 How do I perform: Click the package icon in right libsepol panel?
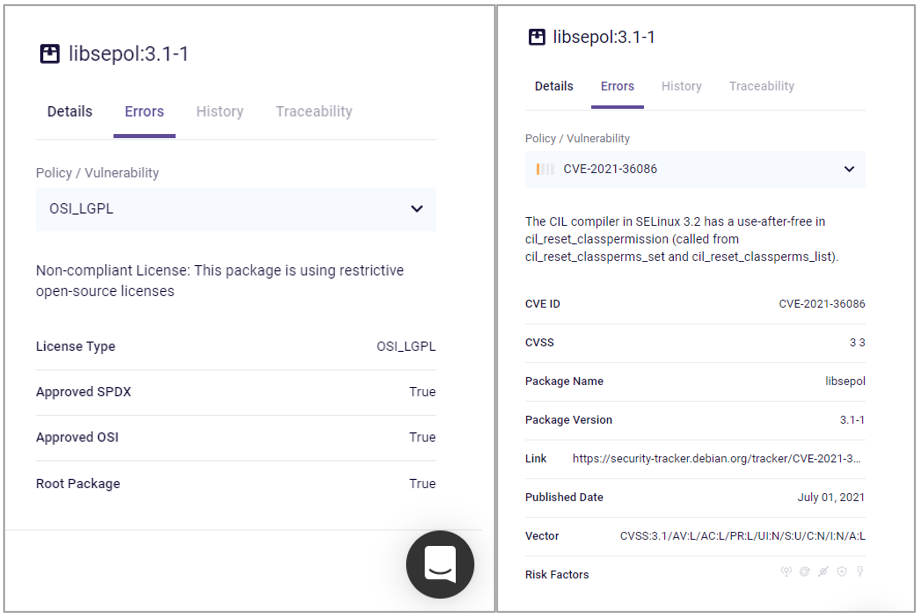click(537, 37)
